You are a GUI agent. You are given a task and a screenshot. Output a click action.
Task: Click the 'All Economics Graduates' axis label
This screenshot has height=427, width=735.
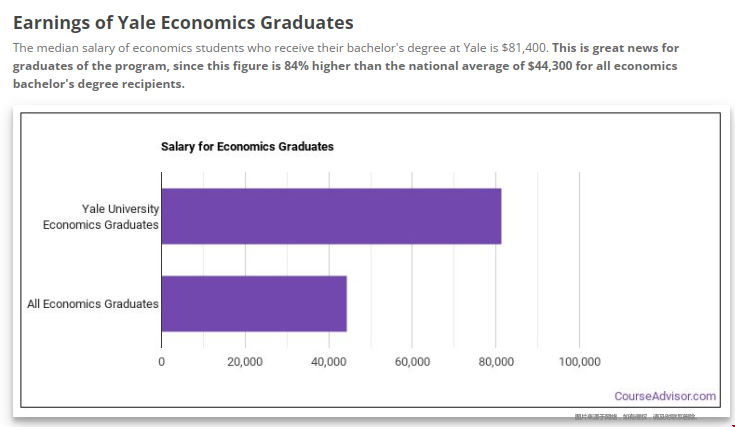pos(92,303)
